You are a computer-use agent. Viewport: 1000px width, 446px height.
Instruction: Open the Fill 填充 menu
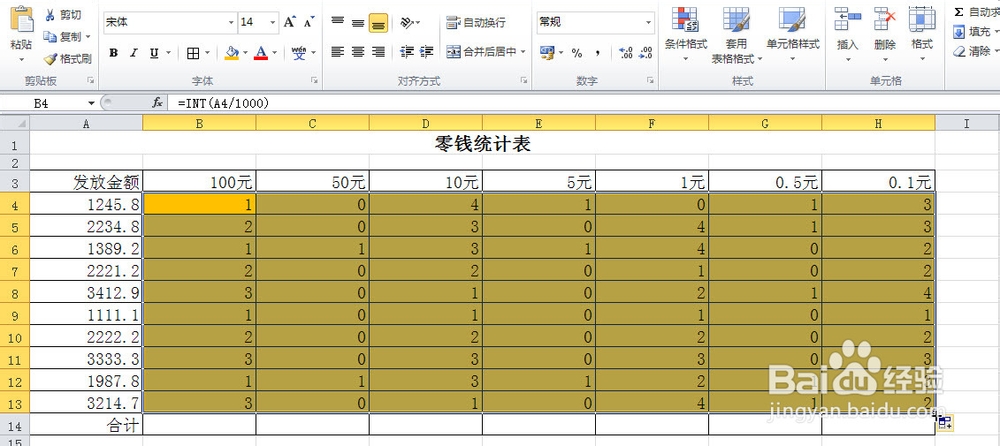click(x=975, y=31)
